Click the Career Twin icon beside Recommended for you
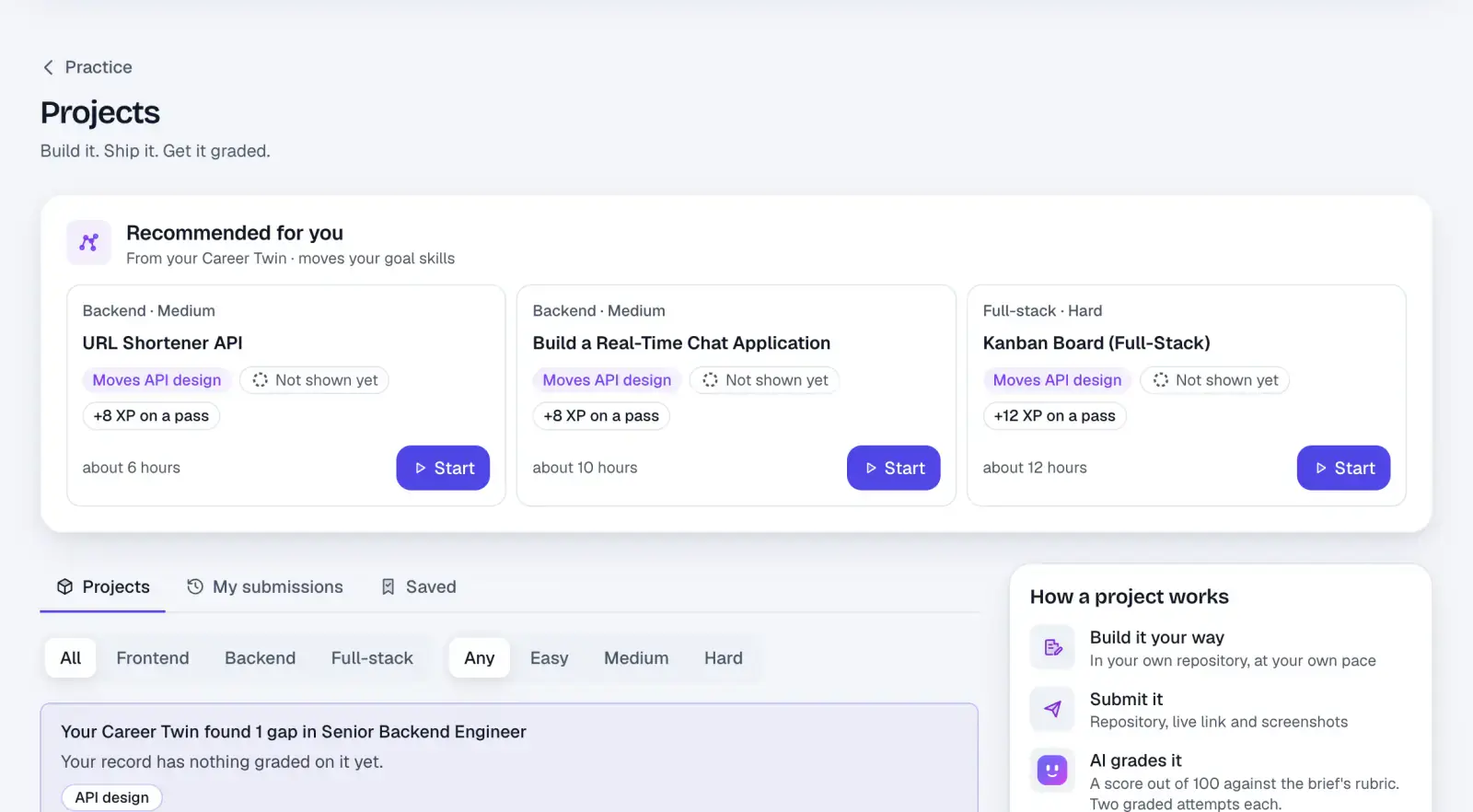The height and width of the screenshot is (812, 1473). coord(89,242)
